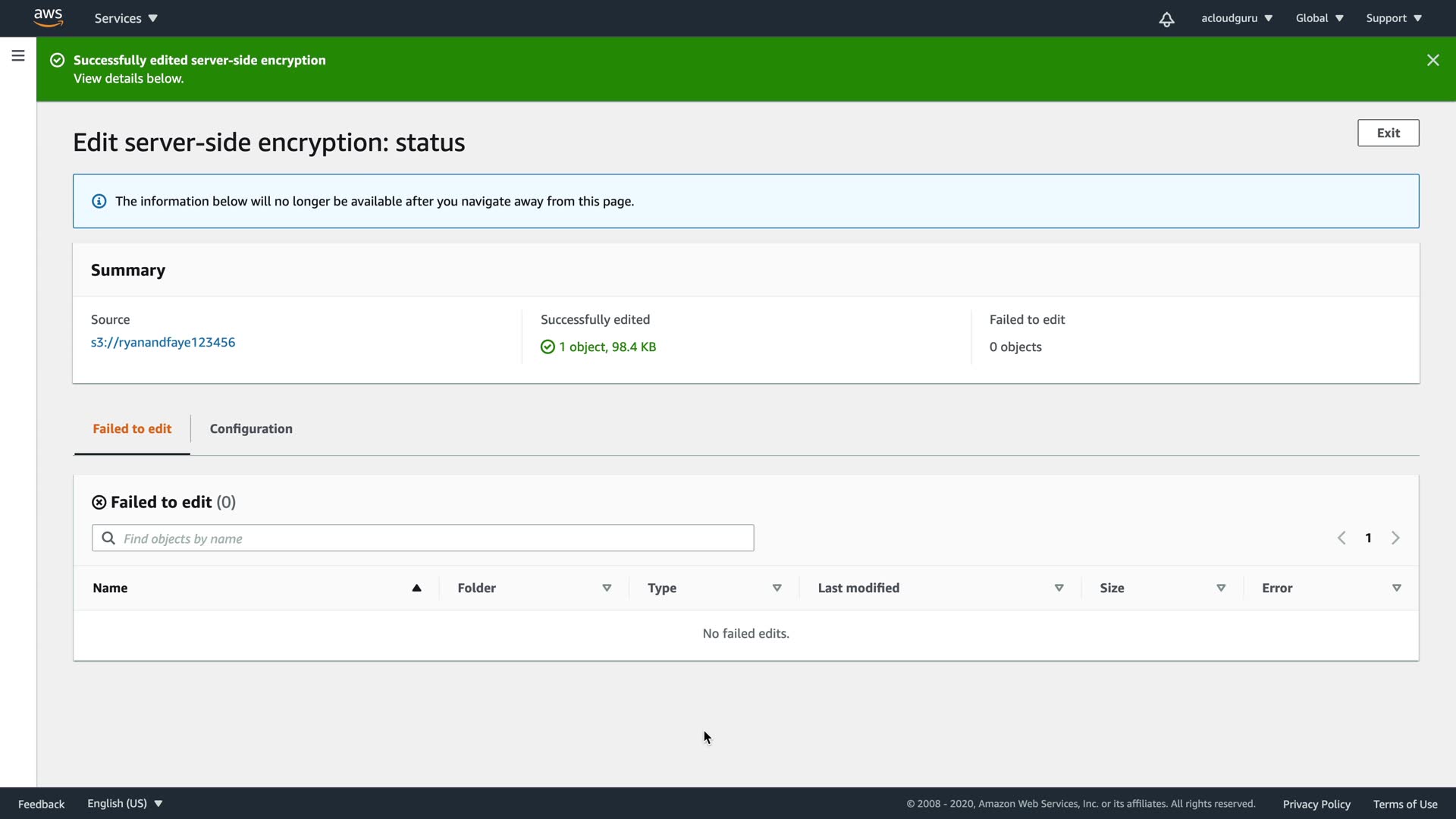Go to previous page of failed edits
The width and height of the screenshot is (1456, 819).
(x=1341, y=538)
